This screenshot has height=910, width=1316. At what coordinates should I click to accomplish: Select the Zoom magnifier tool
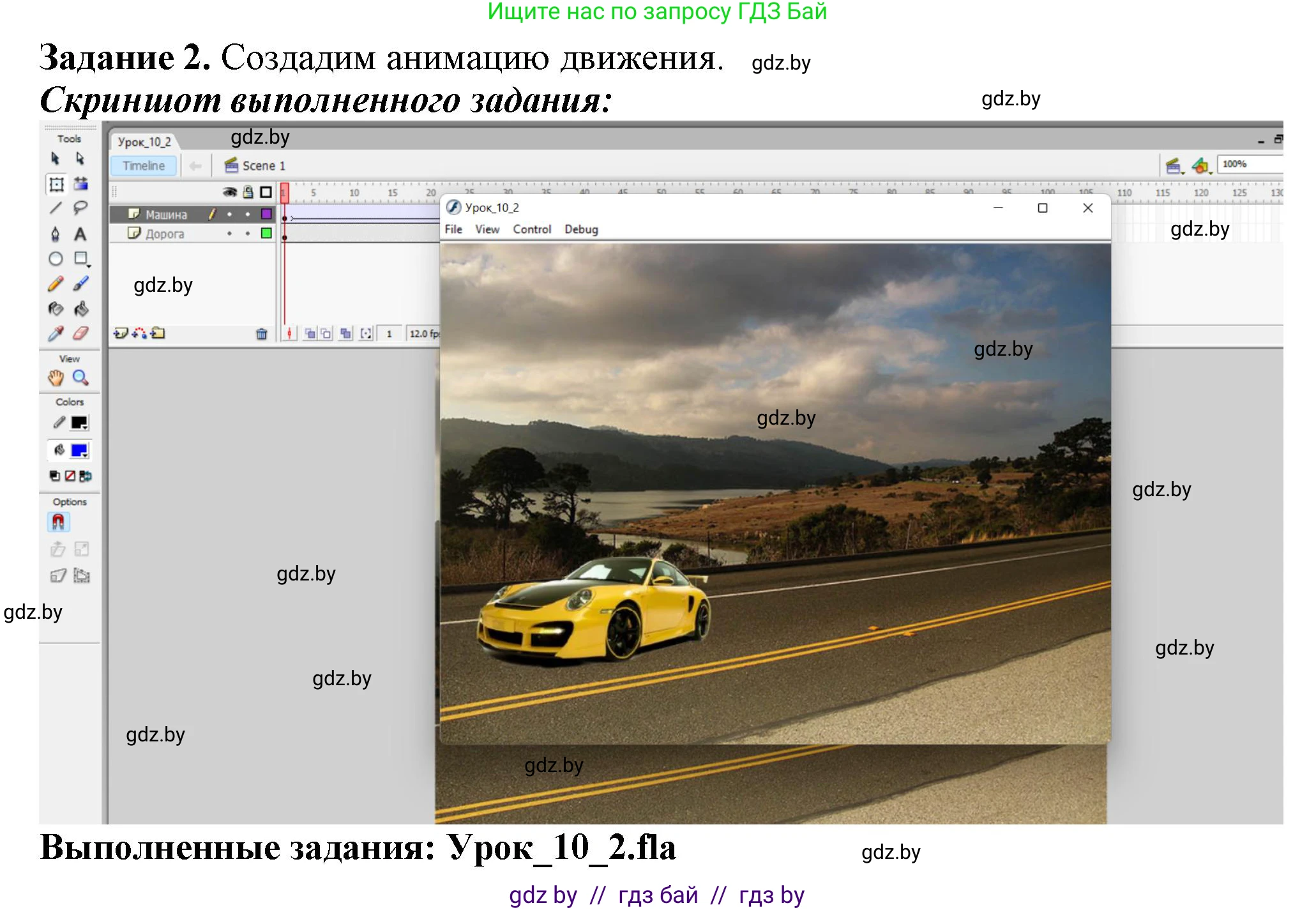click(x=80, y=377)
